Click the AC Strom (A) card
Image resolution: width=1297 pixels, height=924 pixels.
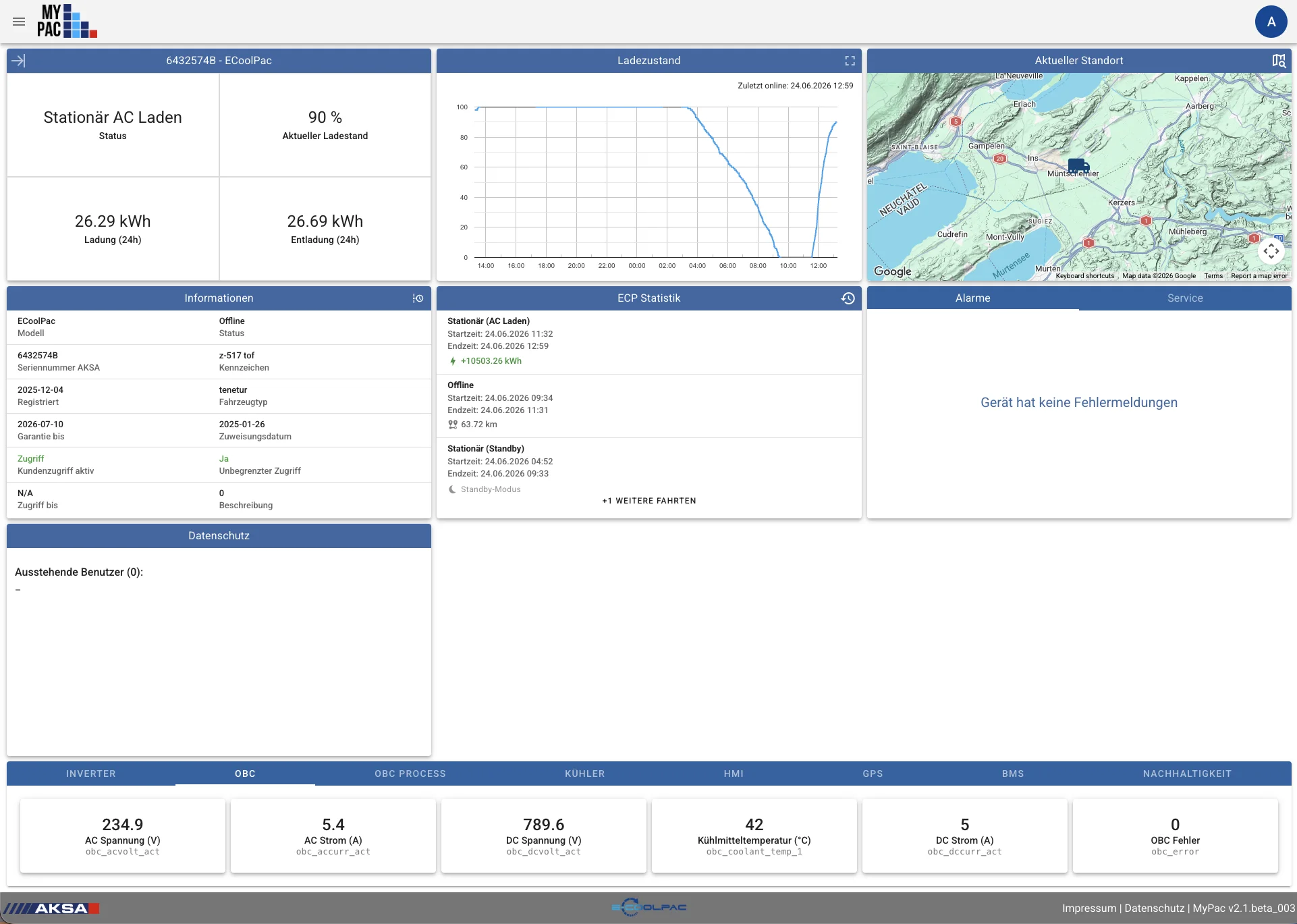coord(333,836)
